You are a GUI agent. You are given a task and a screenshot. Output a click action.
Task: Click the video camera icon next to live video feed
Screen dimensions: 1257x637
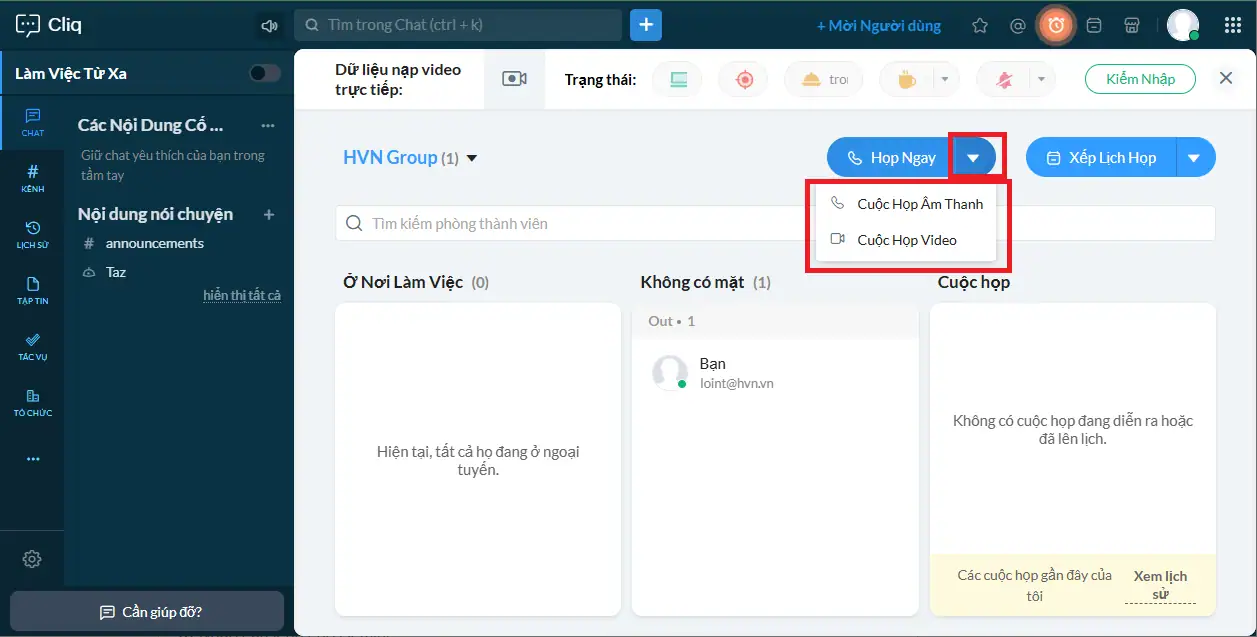click(514, 79)
